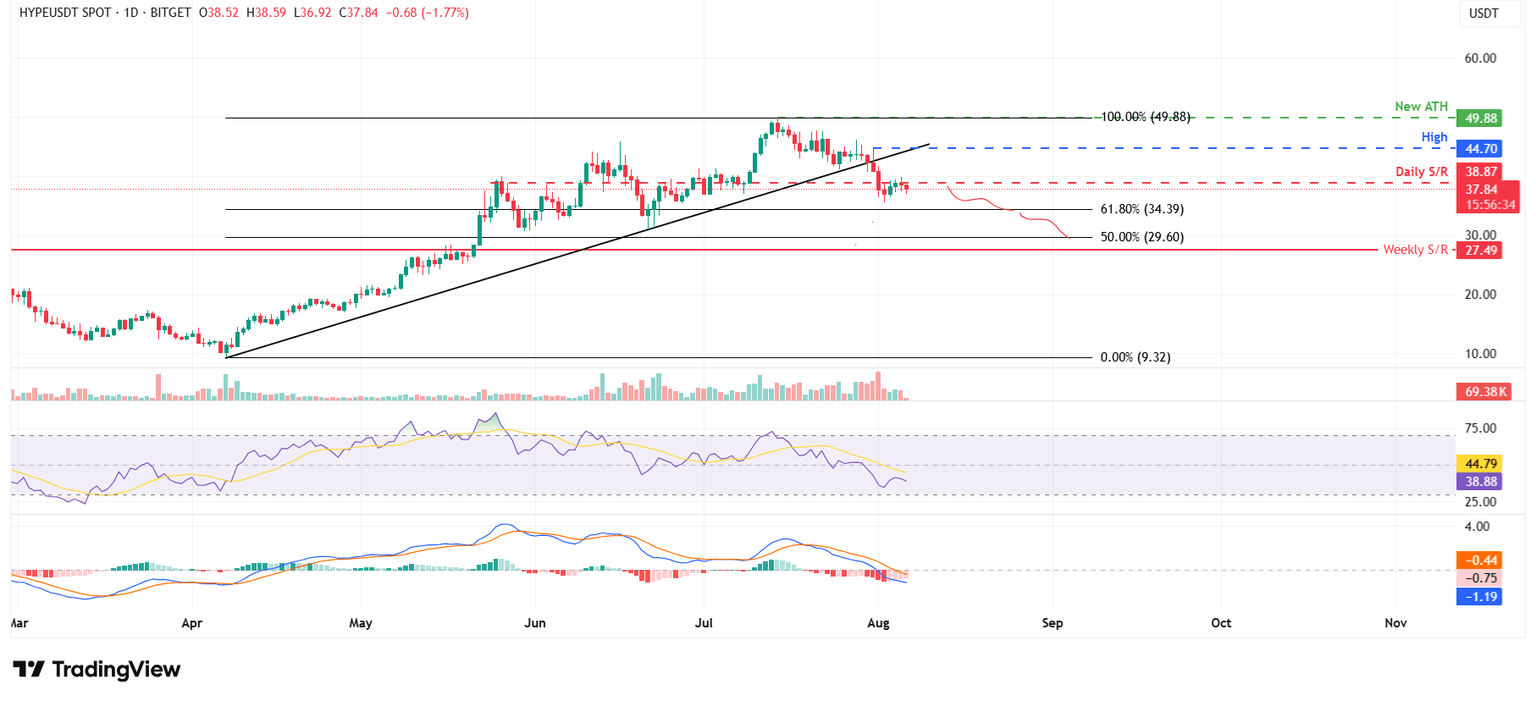This screenshot has width=1536, height=701.
Task: Click the Daily S/R price tag 38.87
Action: [1480, 172]
